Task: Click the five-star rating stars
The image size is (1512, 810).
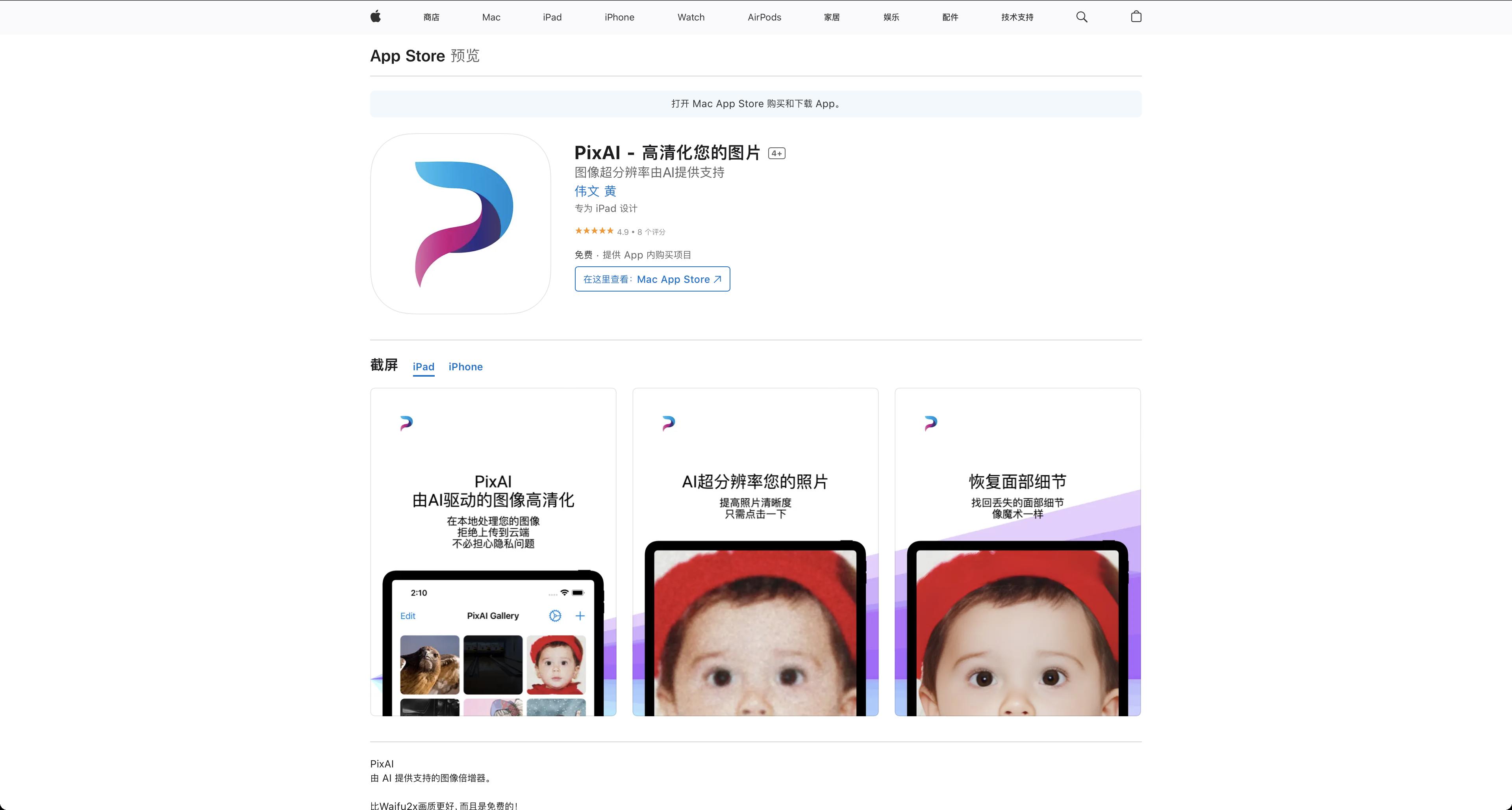Action: coord(594,231)
